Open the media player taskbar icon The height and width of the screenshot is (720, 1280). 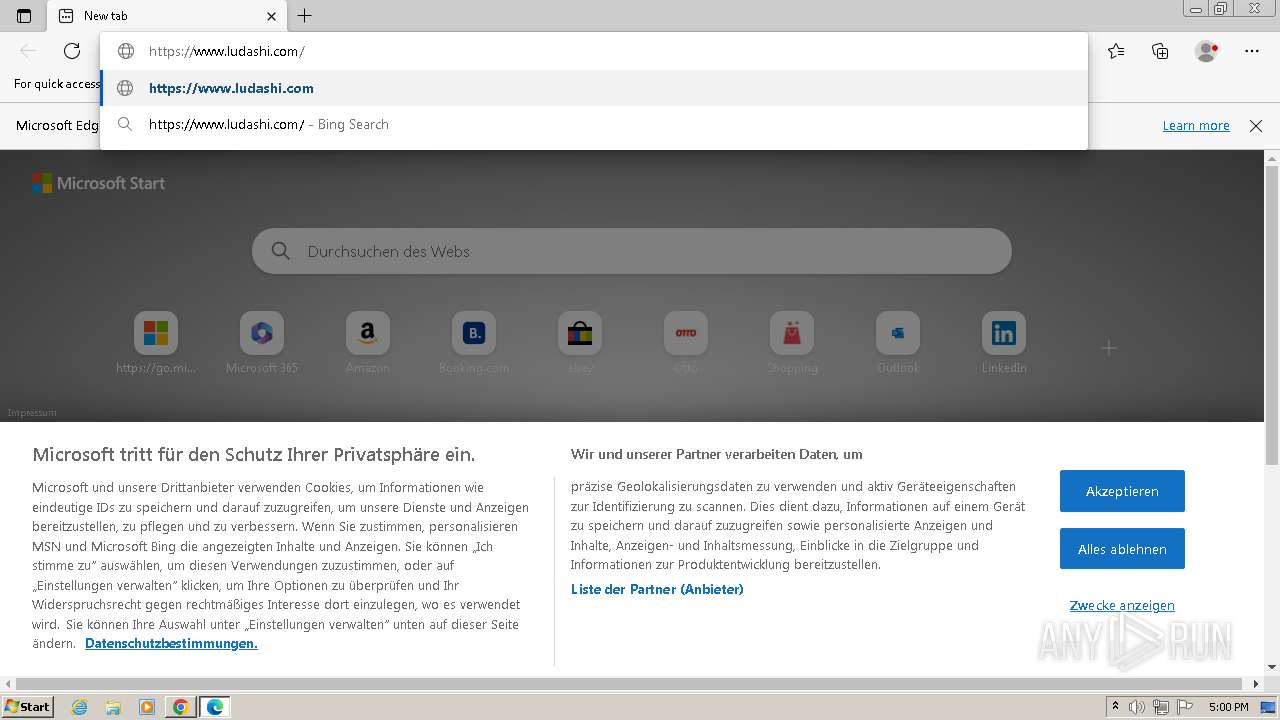(147, 707)
